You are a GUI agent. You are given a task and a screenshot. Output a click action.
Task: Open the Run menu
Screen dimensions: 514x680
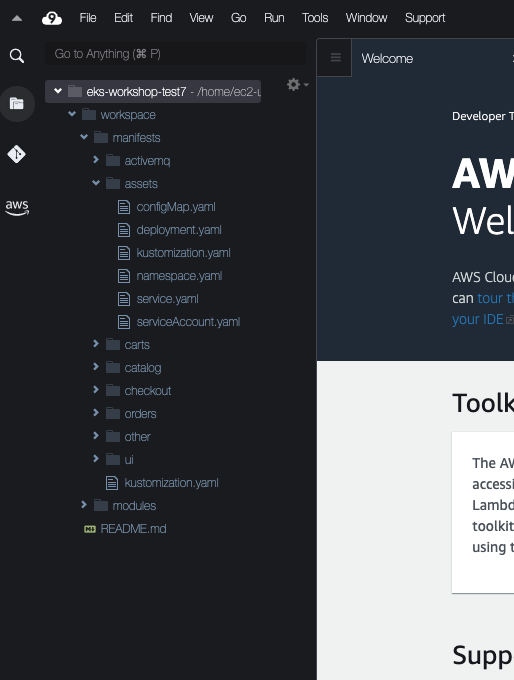(x=274, y=18)
